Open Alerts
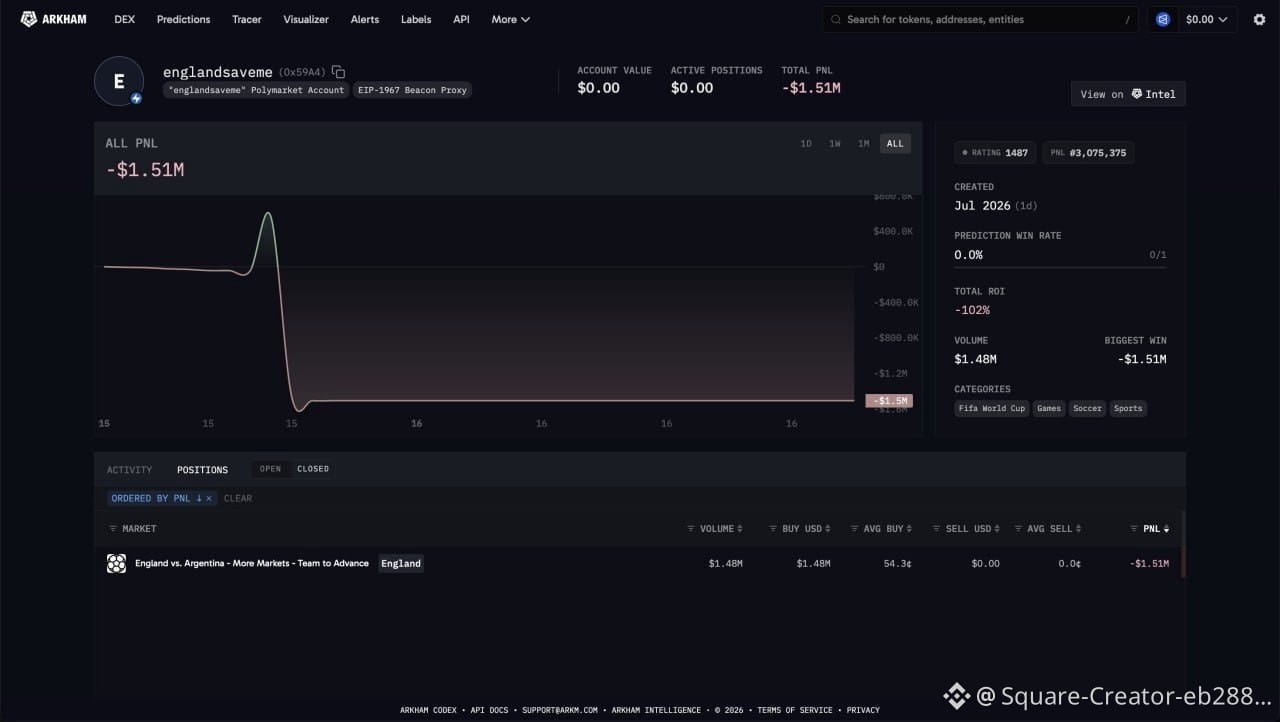Screen dimensions: 1280x722 [x=365, y=19]
